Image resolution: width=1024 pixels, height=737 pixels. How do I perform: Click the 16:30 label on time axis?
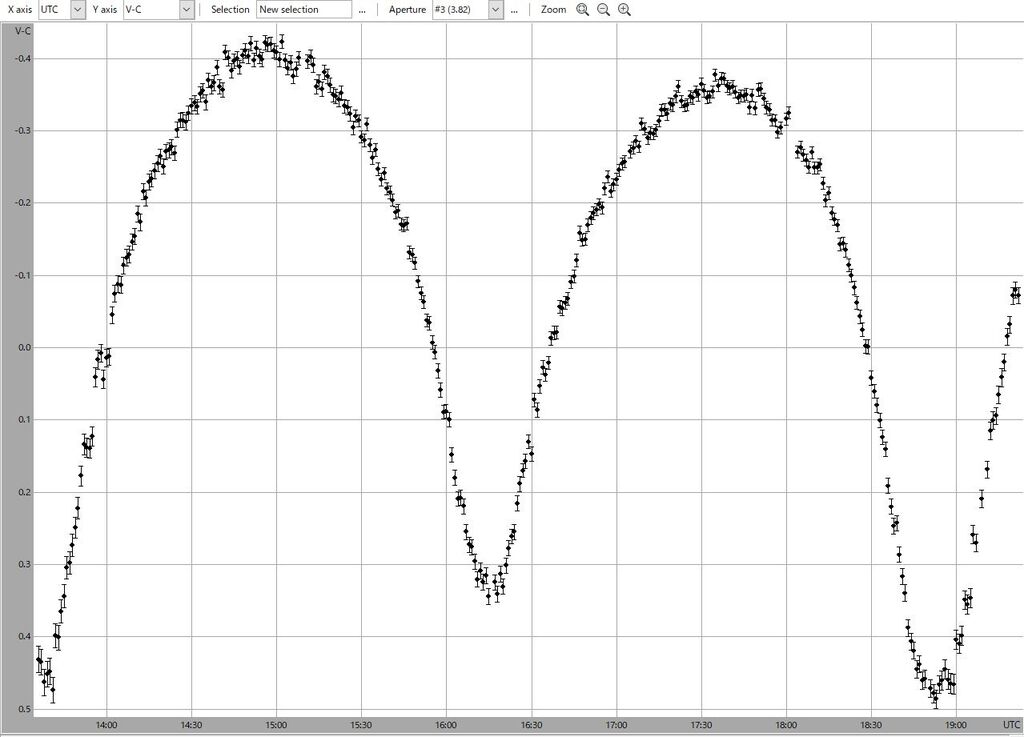[532, 725]
